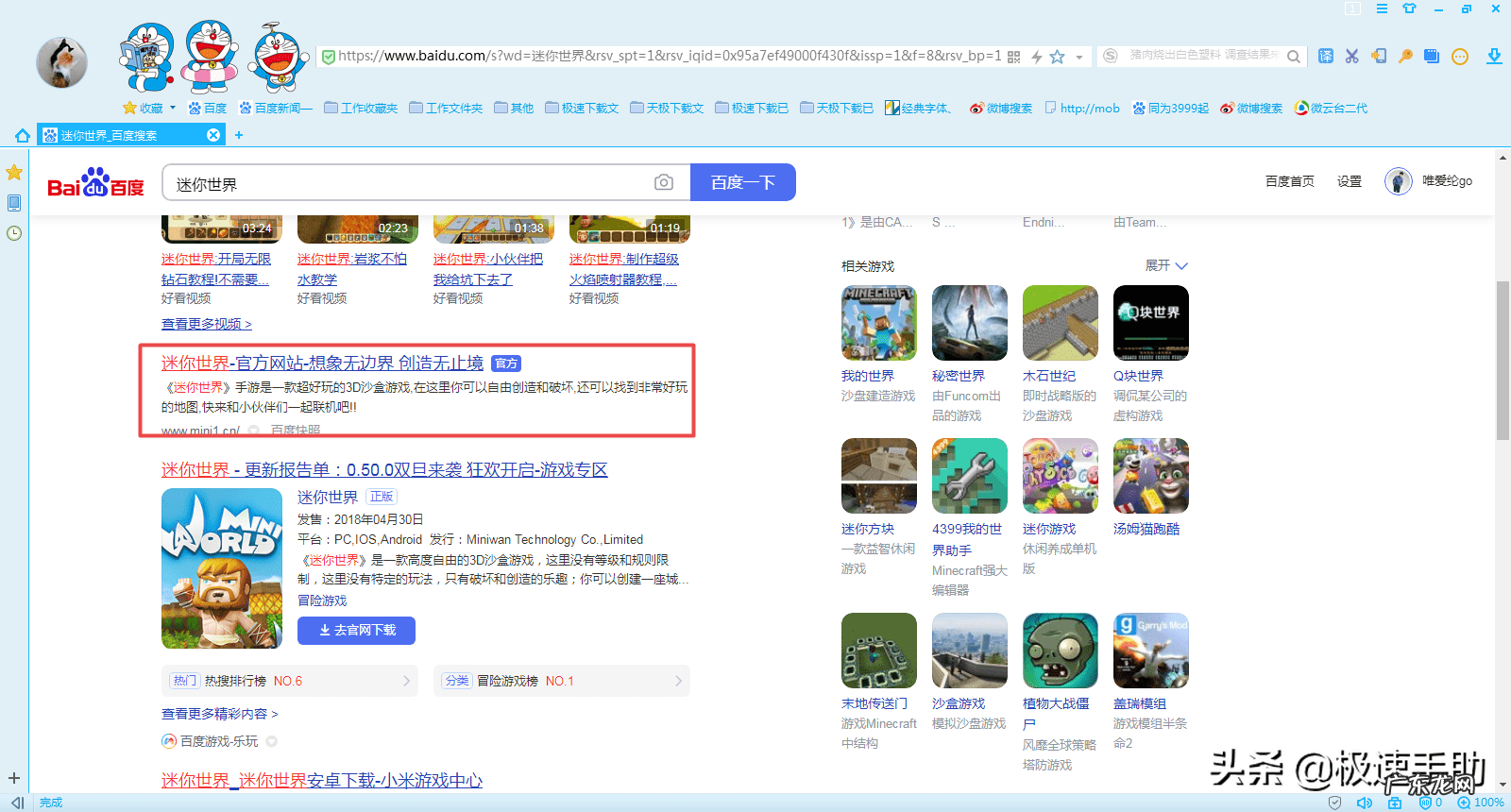Viewport: 1511px width, 812px height.
Task: Expand the 展开 related games section
Action: click(x=1166, y=265)
